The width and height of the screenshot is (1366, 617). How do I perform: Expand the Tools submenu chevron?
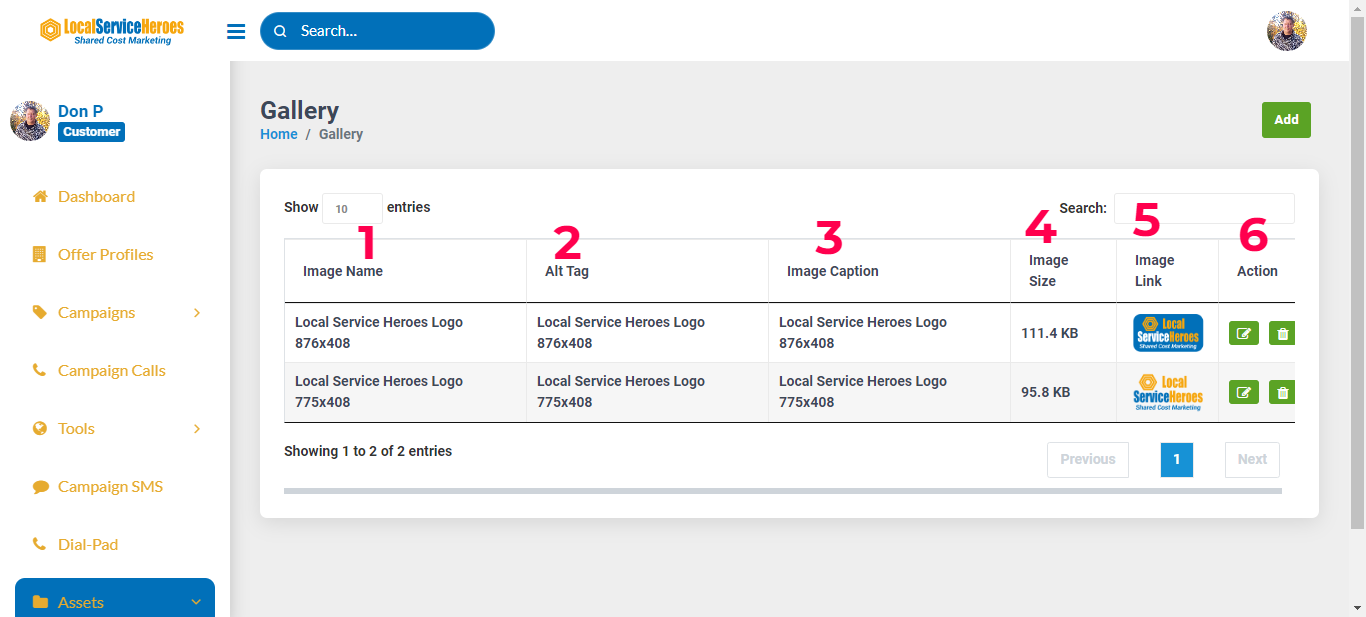point(197,429)
